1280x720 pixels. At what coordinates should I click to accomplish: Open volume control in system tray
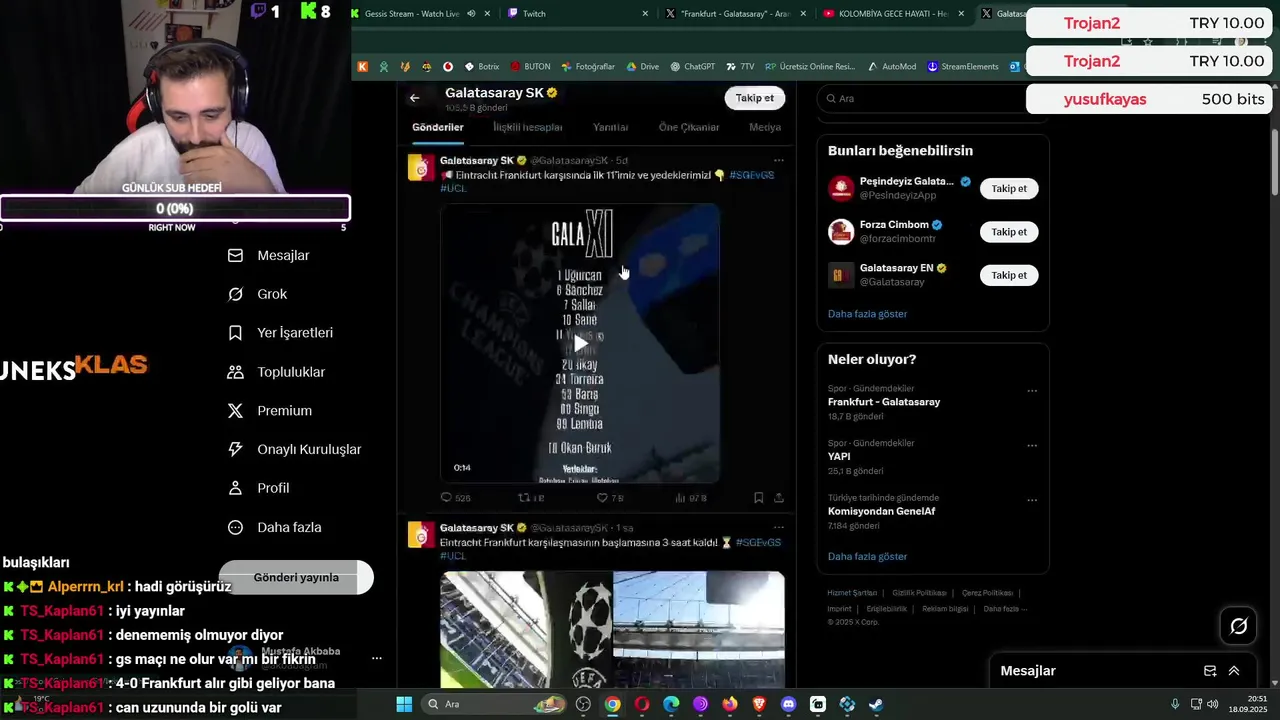[1212, 704]
